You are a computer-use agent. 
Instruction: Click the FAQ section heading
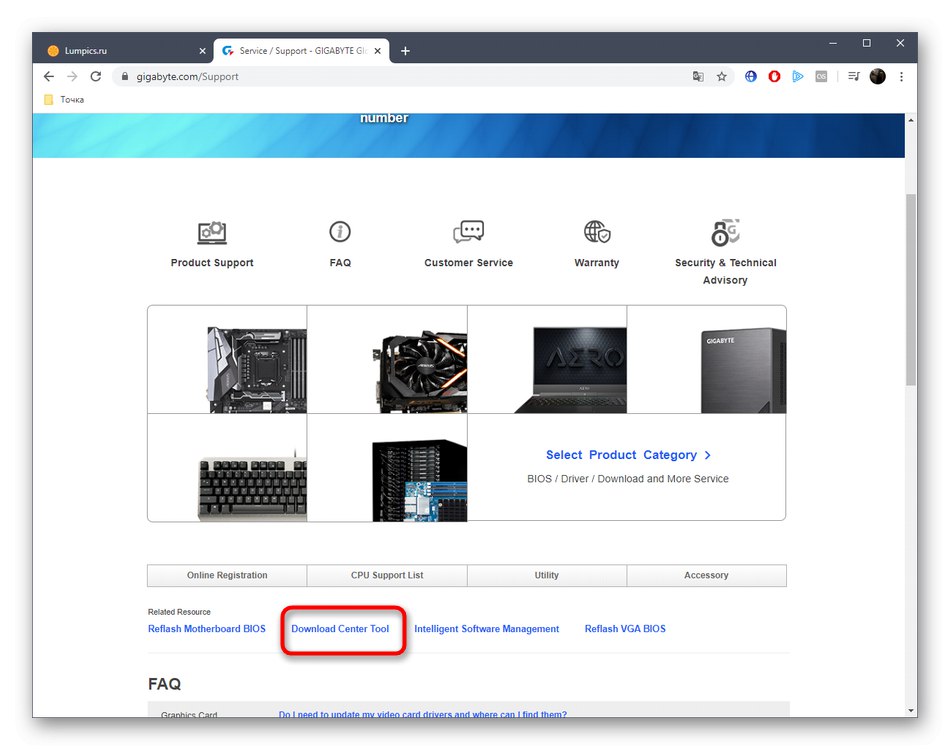pyautogui.click(x=164, y=684)
